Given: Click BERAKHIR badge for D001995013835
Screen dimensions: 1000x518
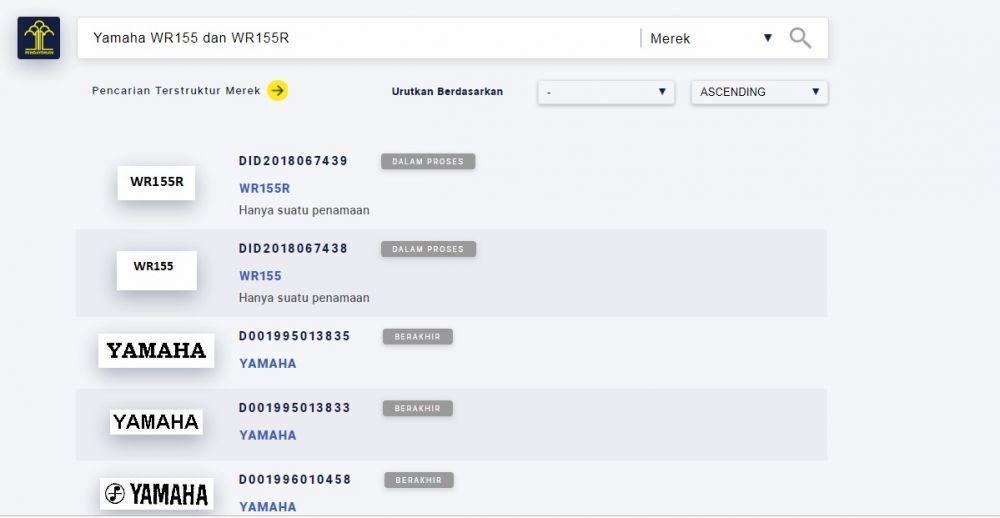Looking at the screenshot, I should [x=418, y=336].
